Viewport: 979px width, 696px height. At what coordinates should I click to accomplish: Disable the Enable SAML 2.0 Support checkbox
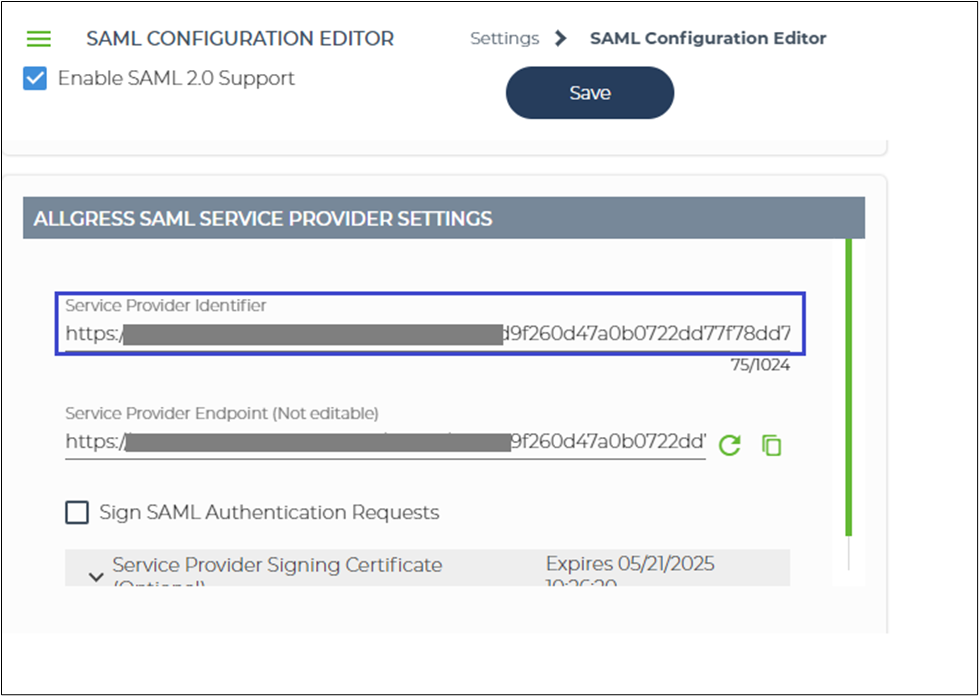pyautogui.click(x=35, y=78)
